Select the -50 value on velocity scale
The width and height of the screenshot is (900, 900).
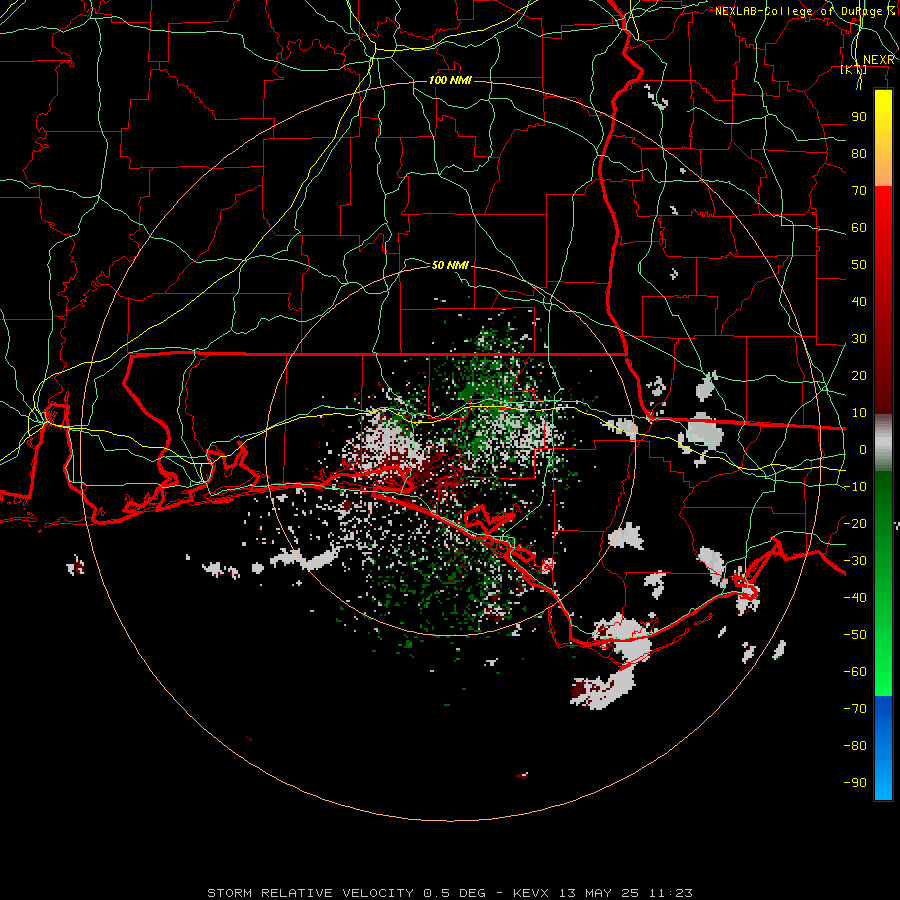pyautogui.click(x=855, y=635)
